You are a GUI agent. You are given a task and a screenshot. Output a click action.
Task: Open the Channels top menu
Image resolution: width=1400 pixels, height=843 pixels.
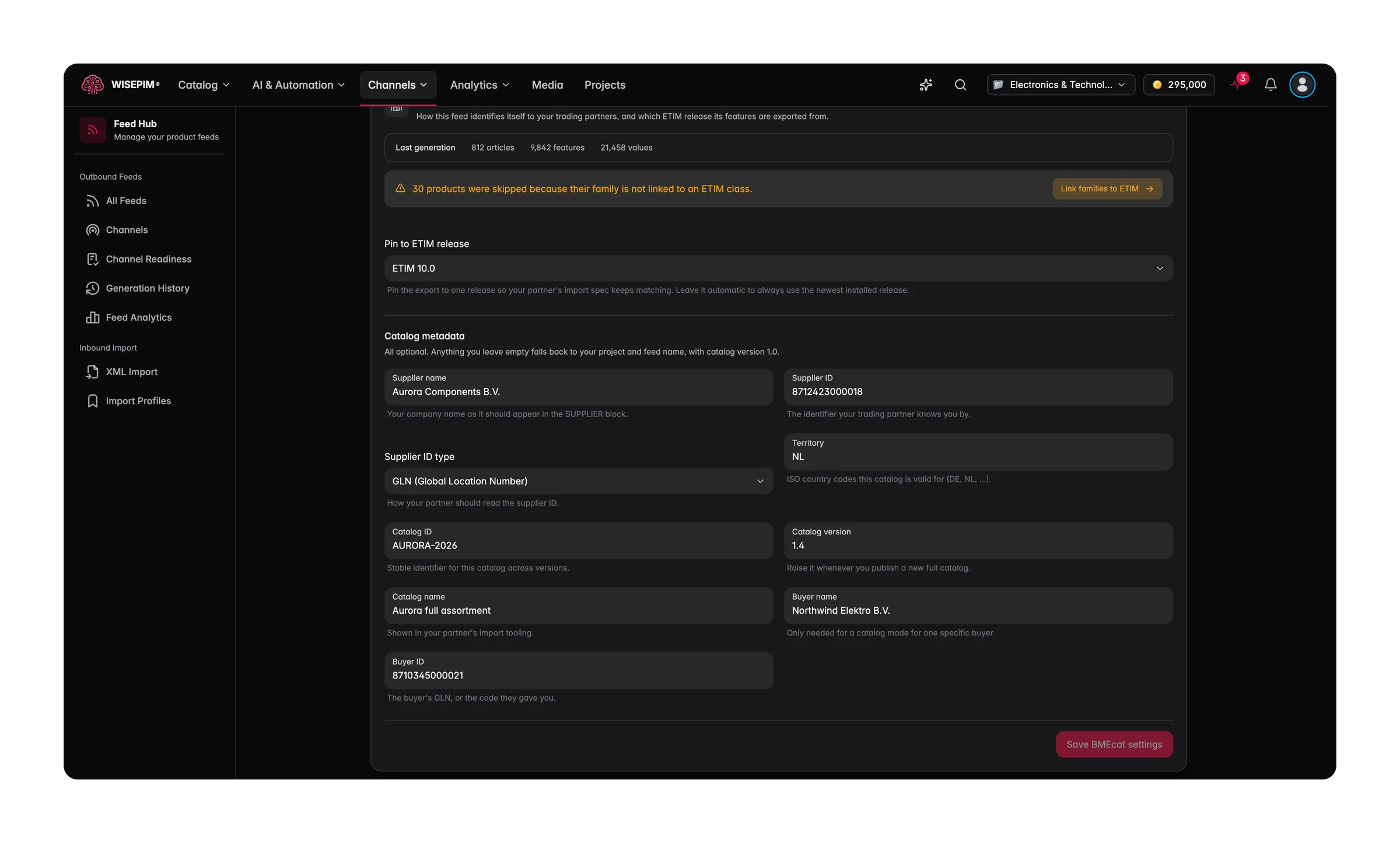click(x=398, y=85)
